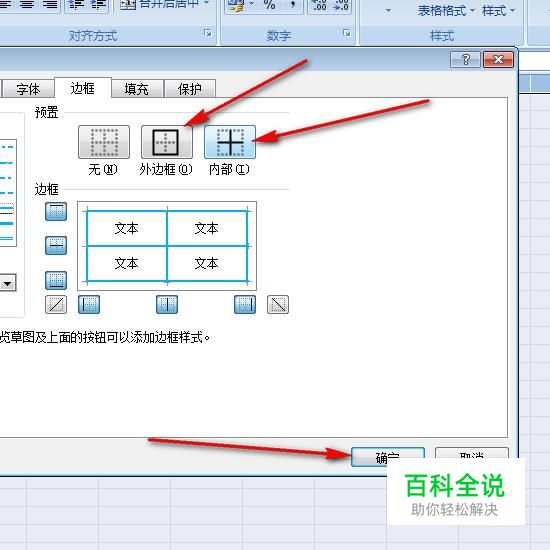Pick the thick solid line style
The width and height of the screenshot is (550, 550).
point(7,223)
